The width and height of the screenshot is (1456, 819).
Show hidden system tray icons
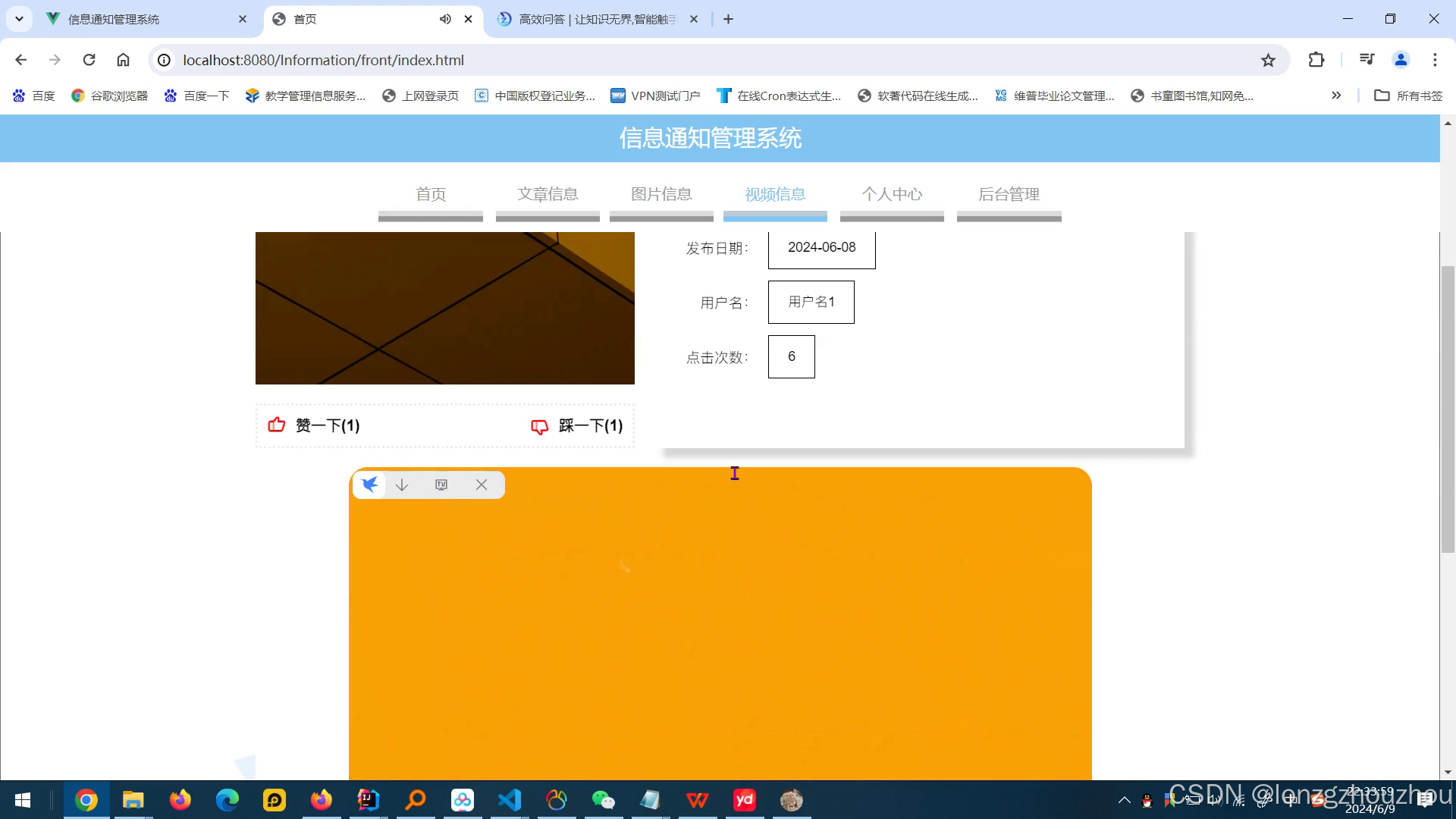(1125, 800)
